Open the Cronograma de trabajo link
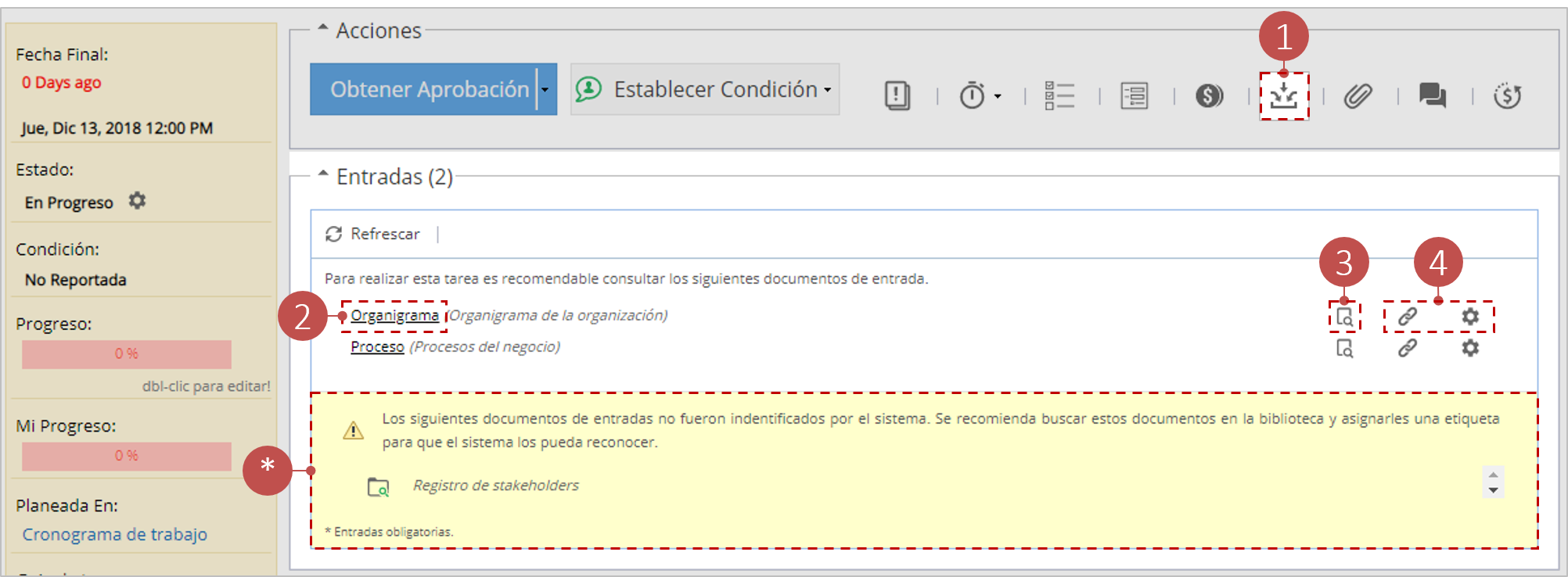Viewport: 1568px width, 577px height. 114,534
